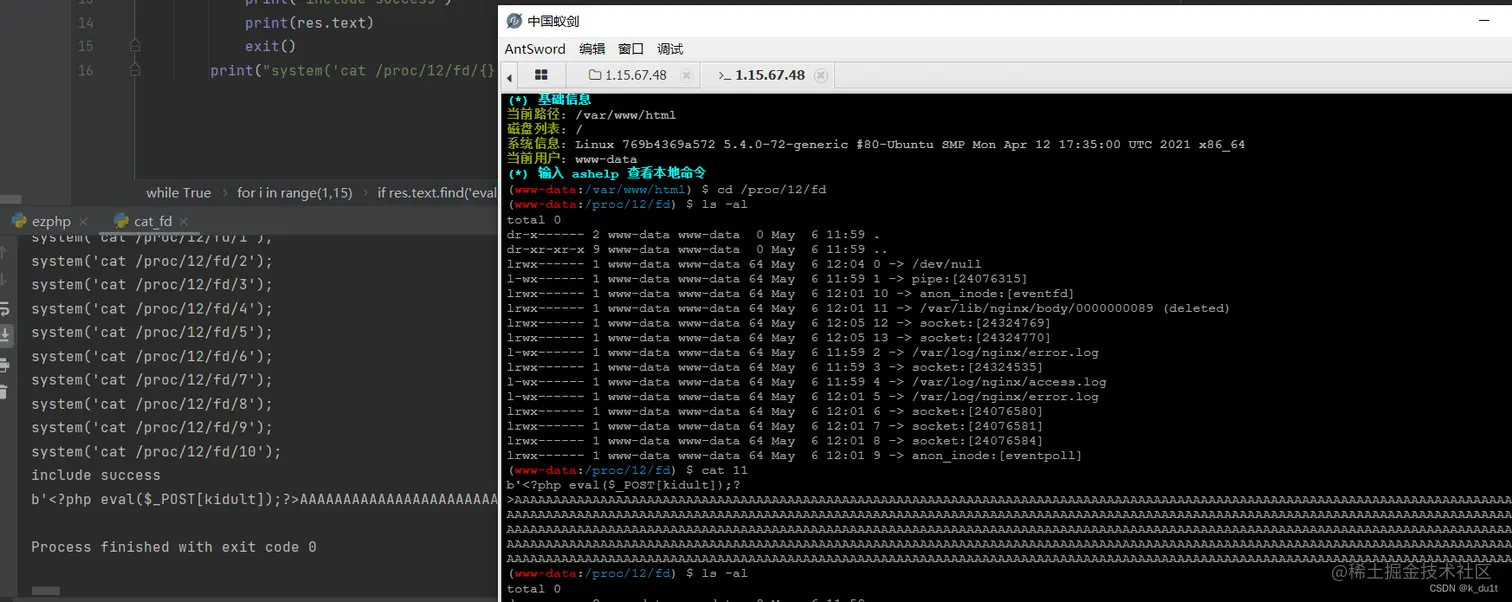The image size is (1512, 602).
Task: Click output line system('cat /proc/12/fd/10');
Action: tap(156, 451)
